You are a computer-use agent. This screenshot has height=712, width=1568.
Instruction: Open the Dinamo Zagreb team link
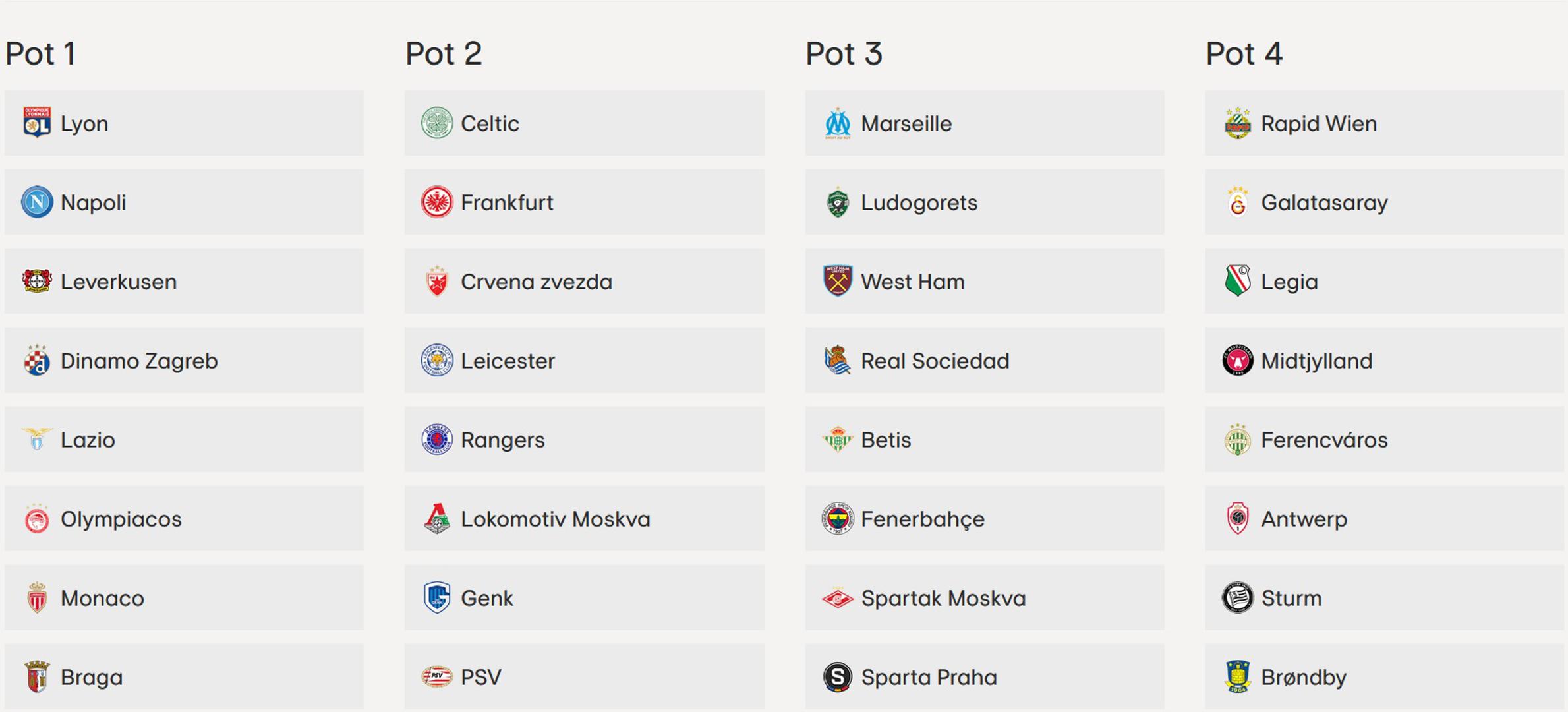pos(139,361)
